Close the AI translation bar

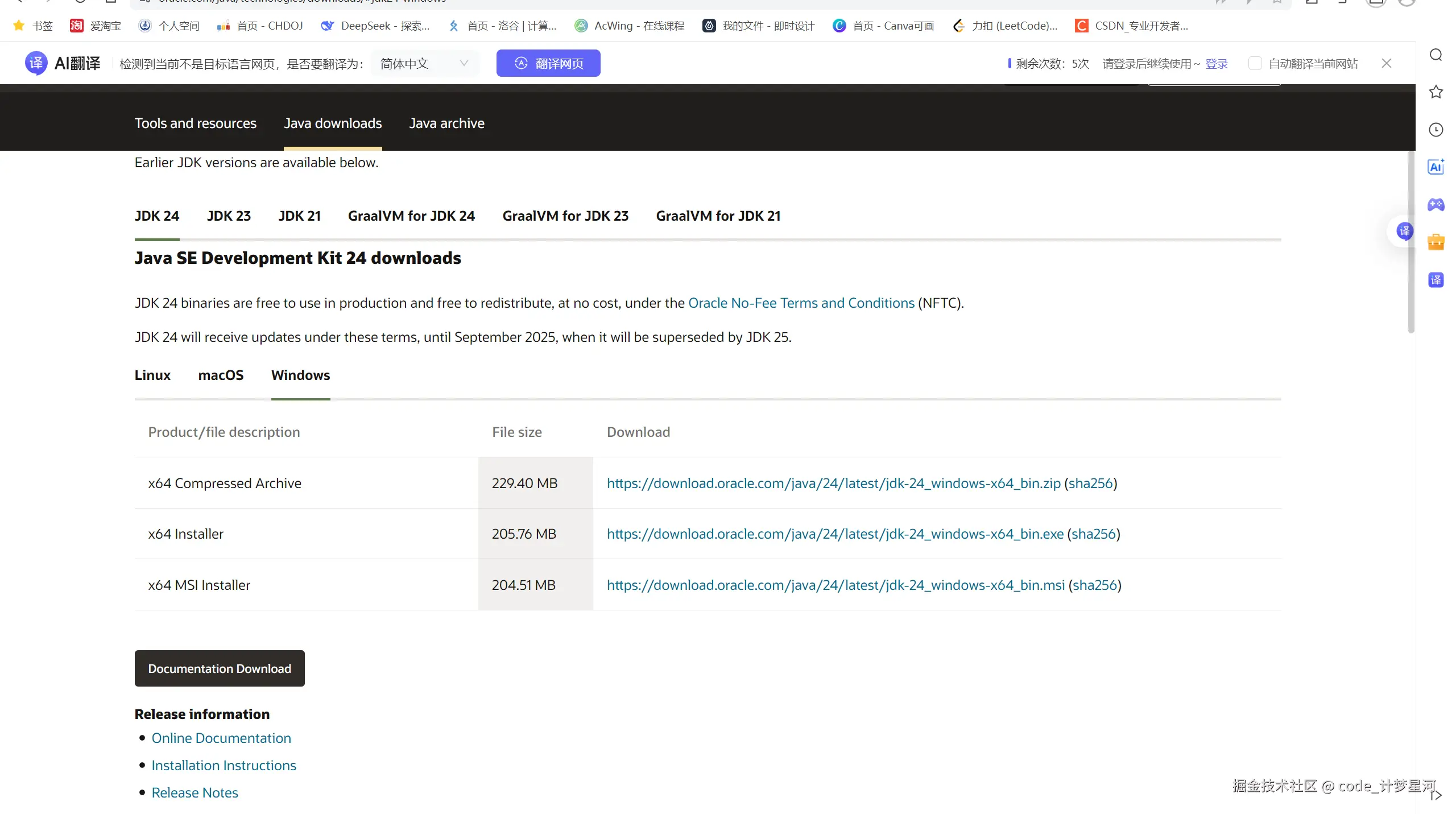point(1387,64)
